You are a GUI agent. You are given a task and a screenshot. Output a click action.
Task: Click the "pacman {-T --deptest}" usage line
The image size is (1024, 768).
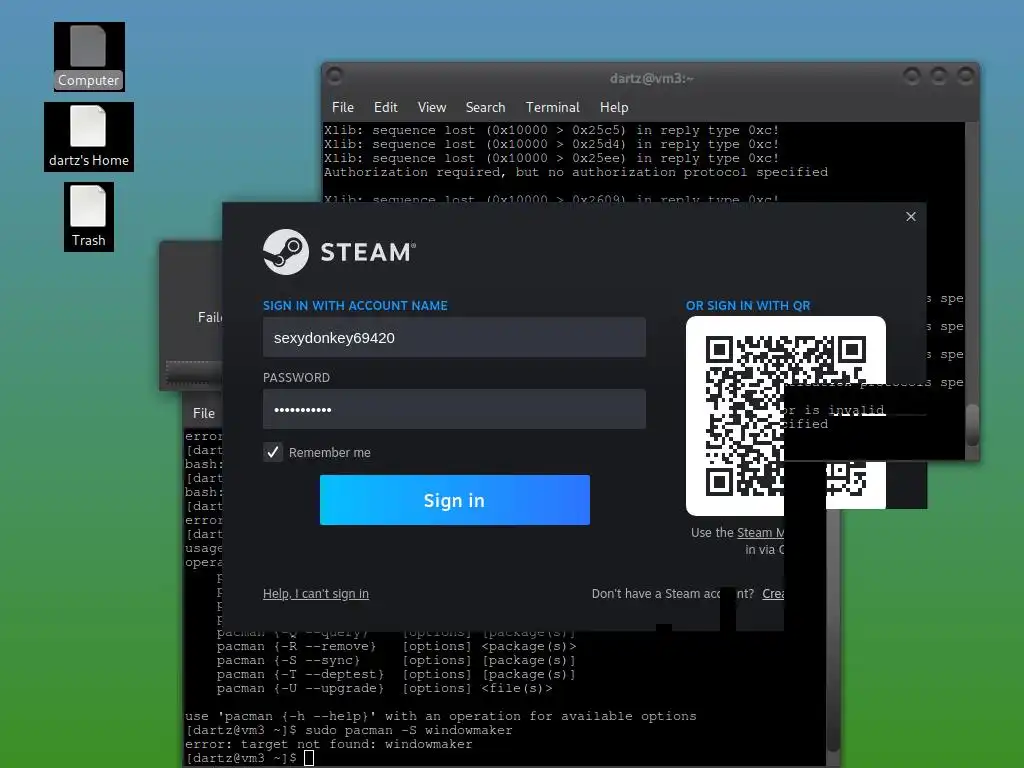pyautogui.click(x=396, y=674)
